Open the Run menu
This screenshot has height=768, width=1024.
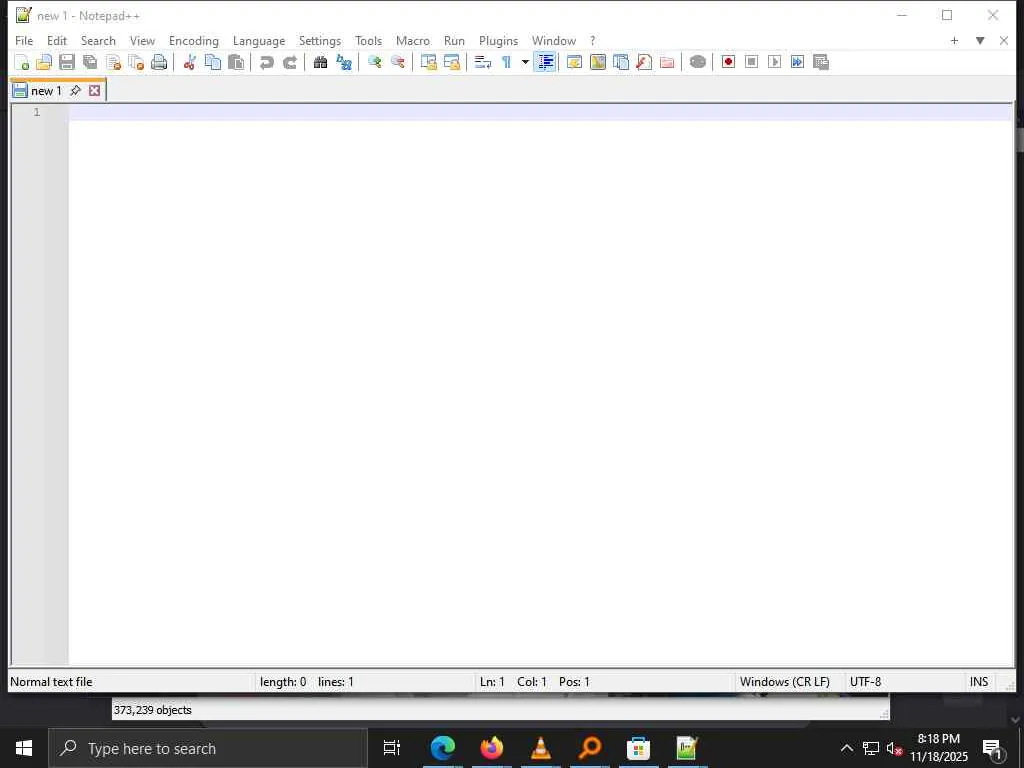tap(455, 40)
